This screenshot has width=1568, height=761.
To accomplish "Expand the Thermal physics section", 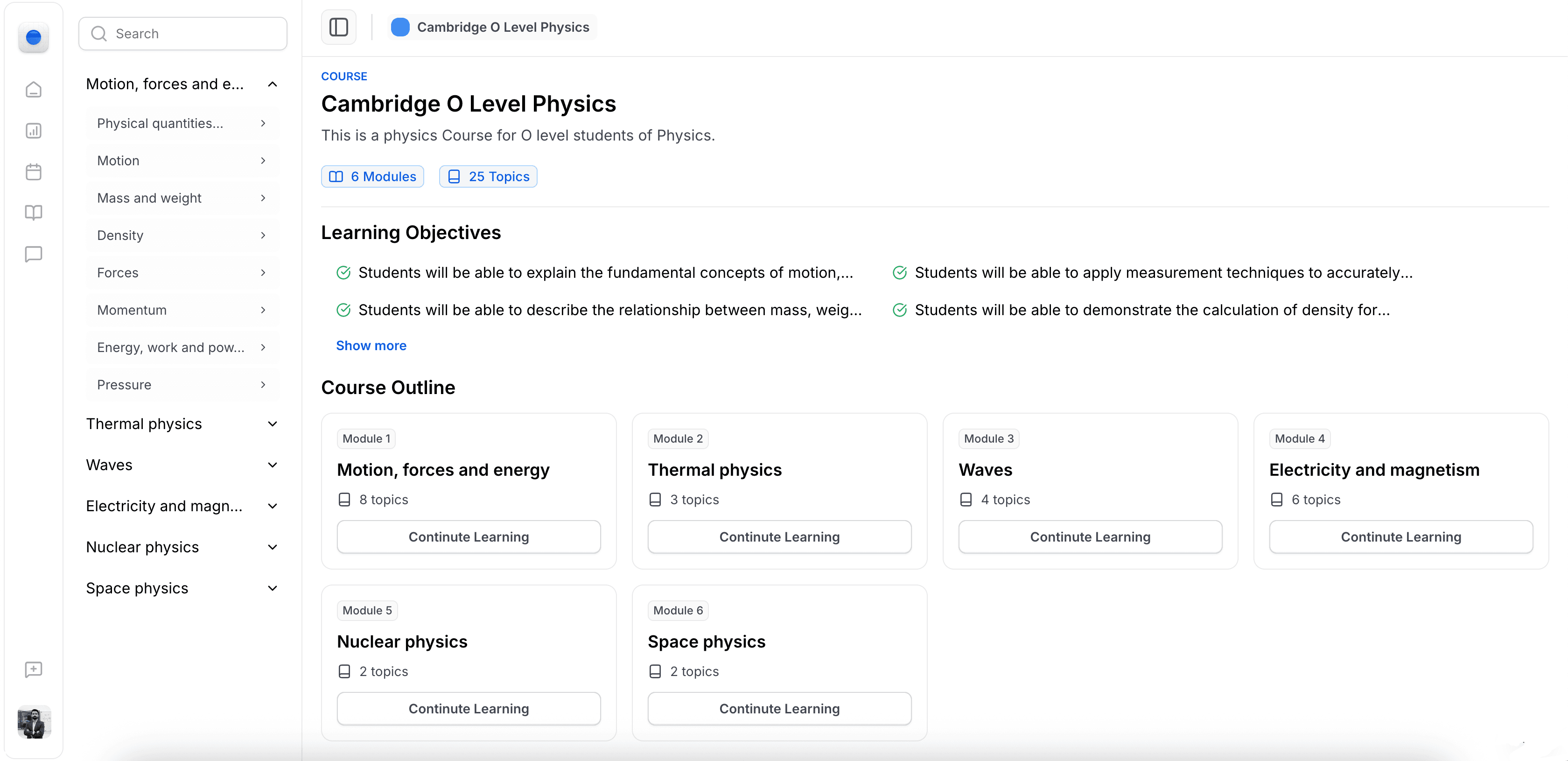I will 272,424.
